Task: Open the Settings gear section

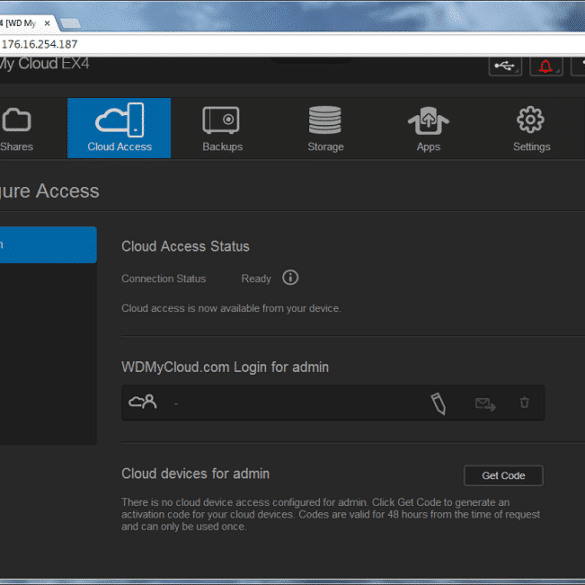Action: 531,128
